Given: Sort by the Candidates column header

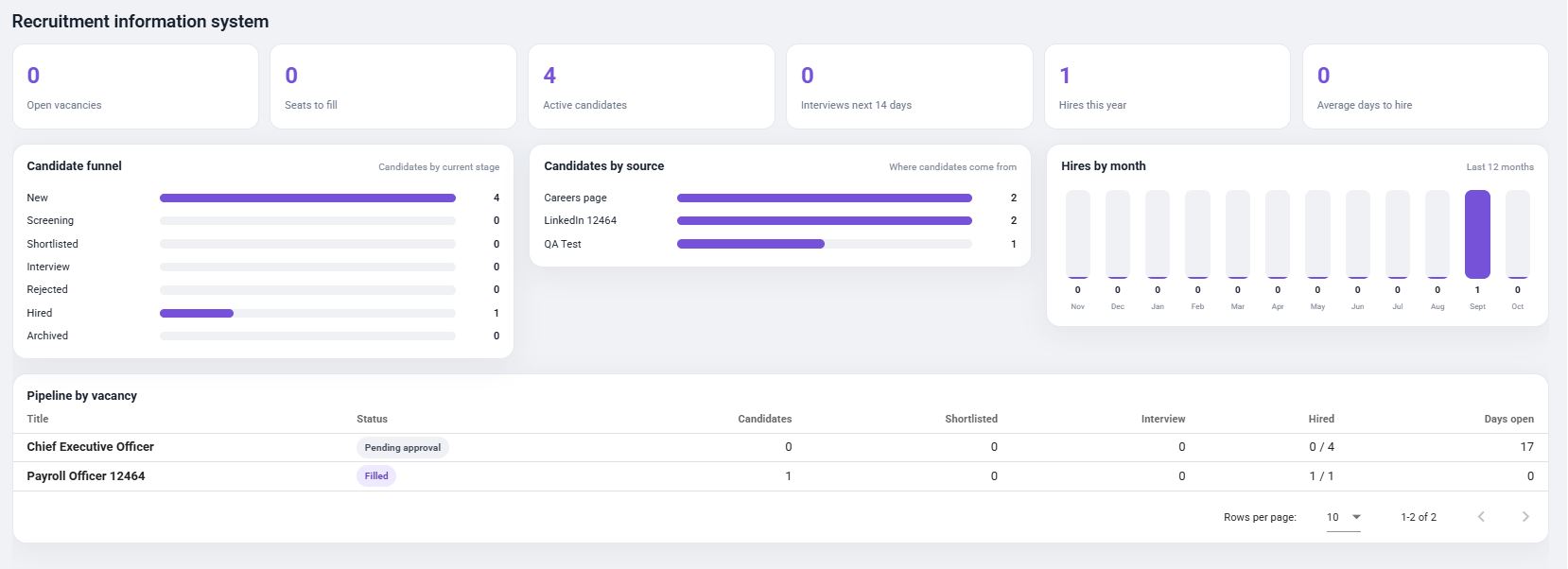Looking at the screenshot, I should (x=765, y=419).
